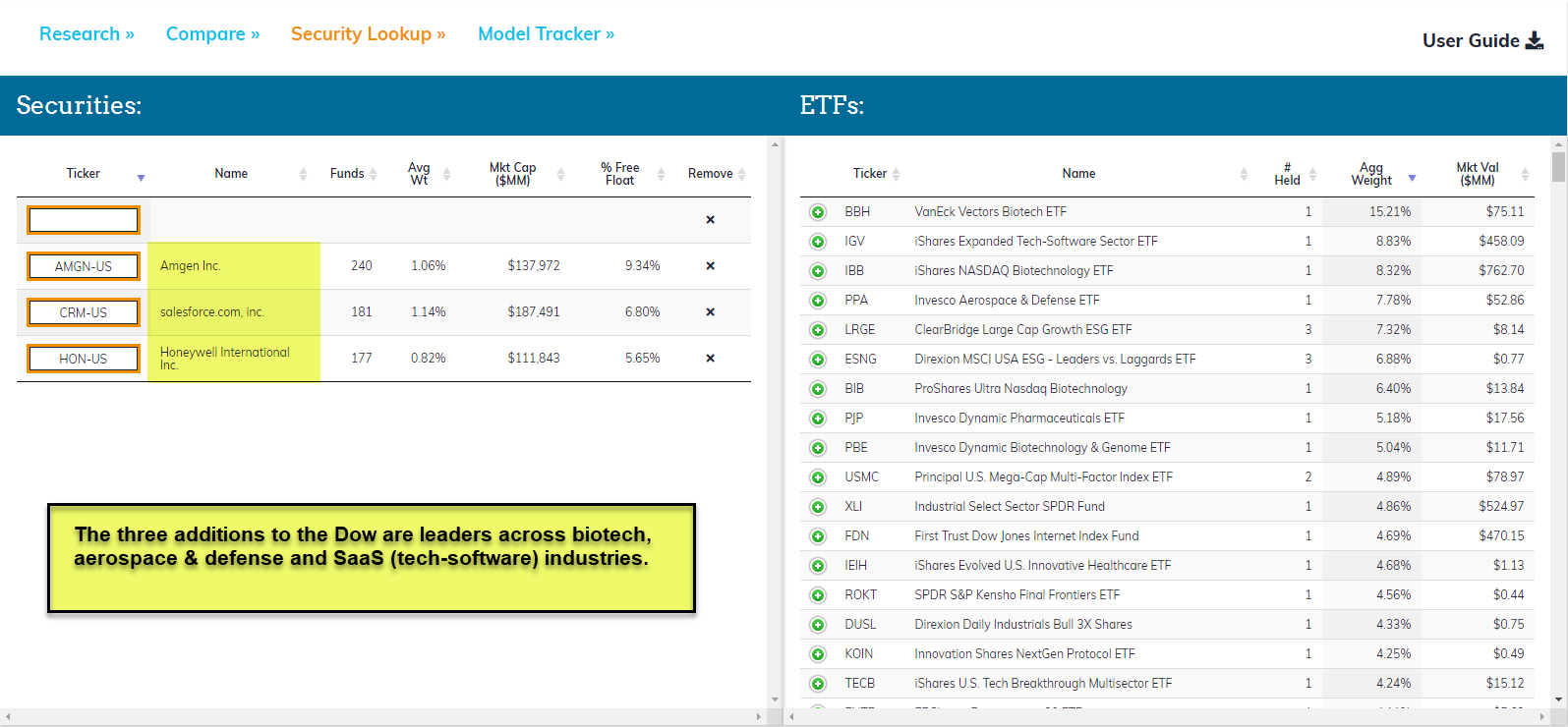The image size is (1568, 727).
Task: Remove salesforce.com from securities list
Action: [x=710, y=312]
